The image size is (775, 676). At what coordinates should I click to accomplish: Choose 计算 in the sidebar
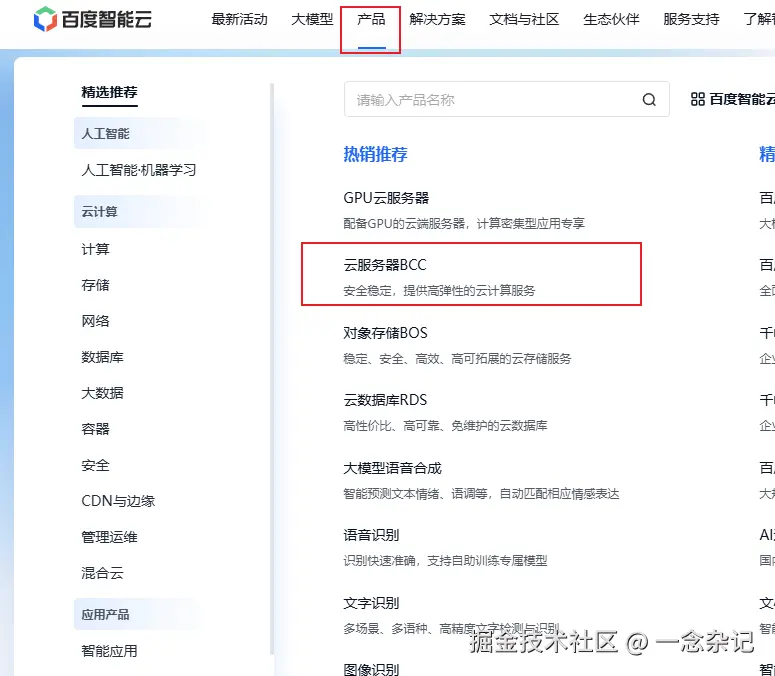pos(95,249)
